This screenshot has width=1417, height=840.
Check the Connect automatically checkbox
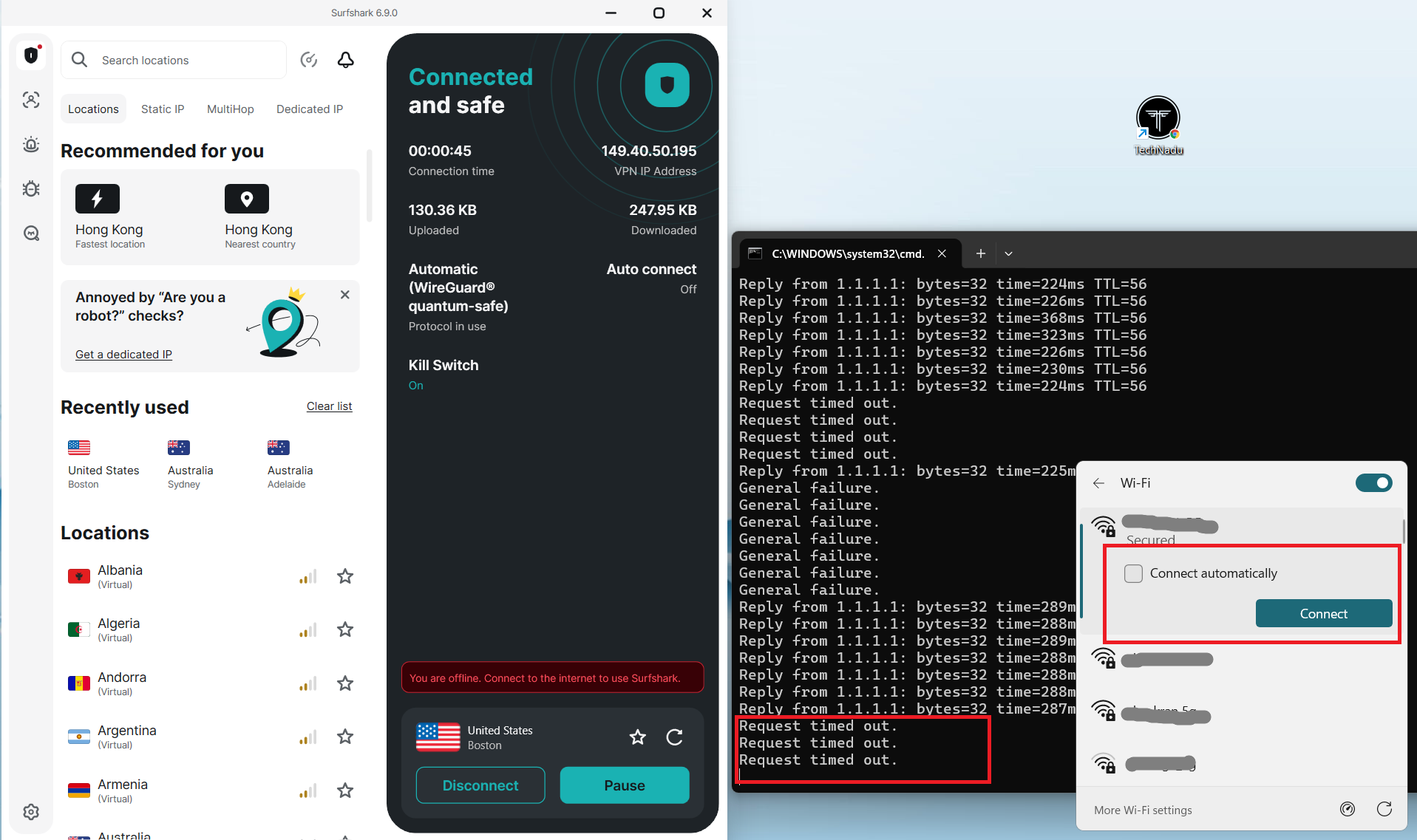point(1133,573)
